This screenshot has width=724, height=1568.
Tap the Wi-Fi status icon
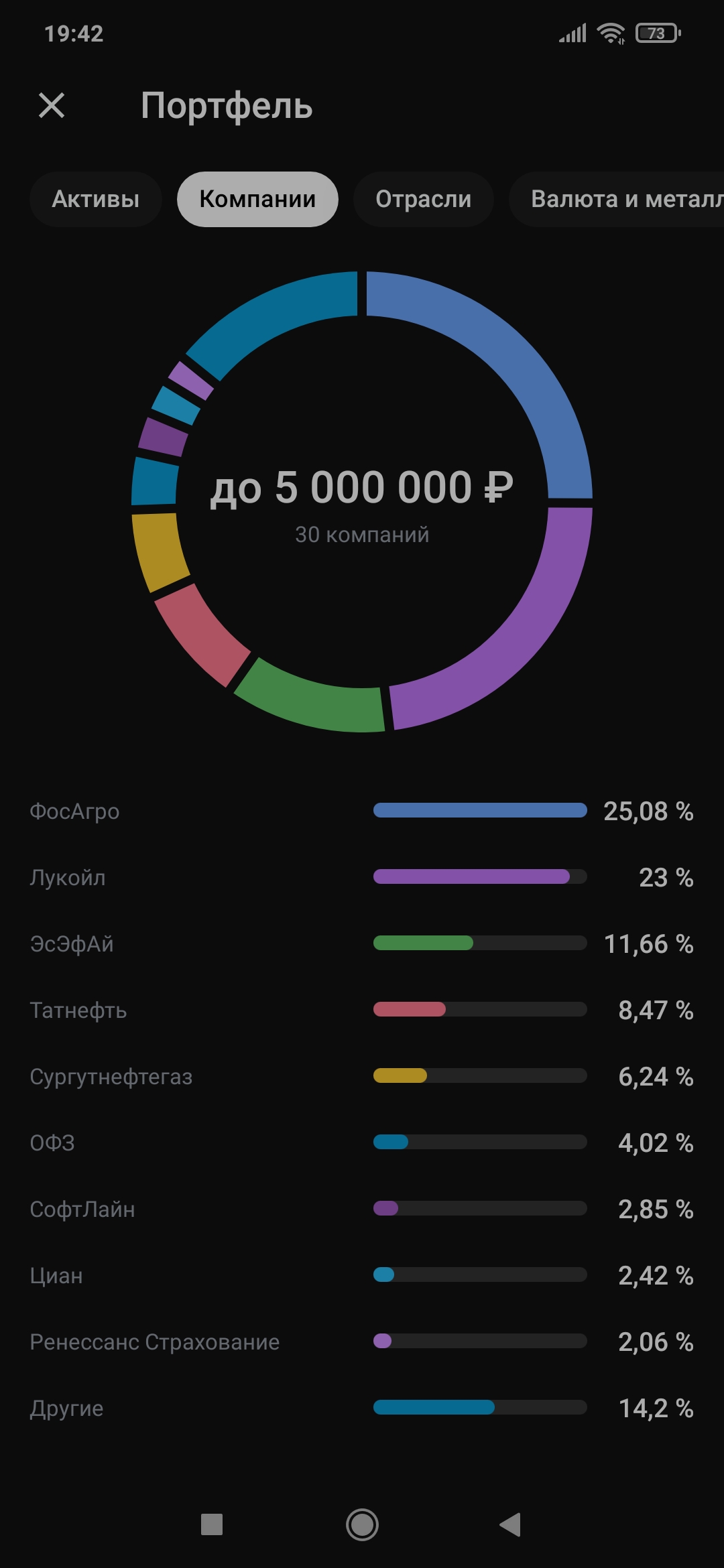point(611,33)
